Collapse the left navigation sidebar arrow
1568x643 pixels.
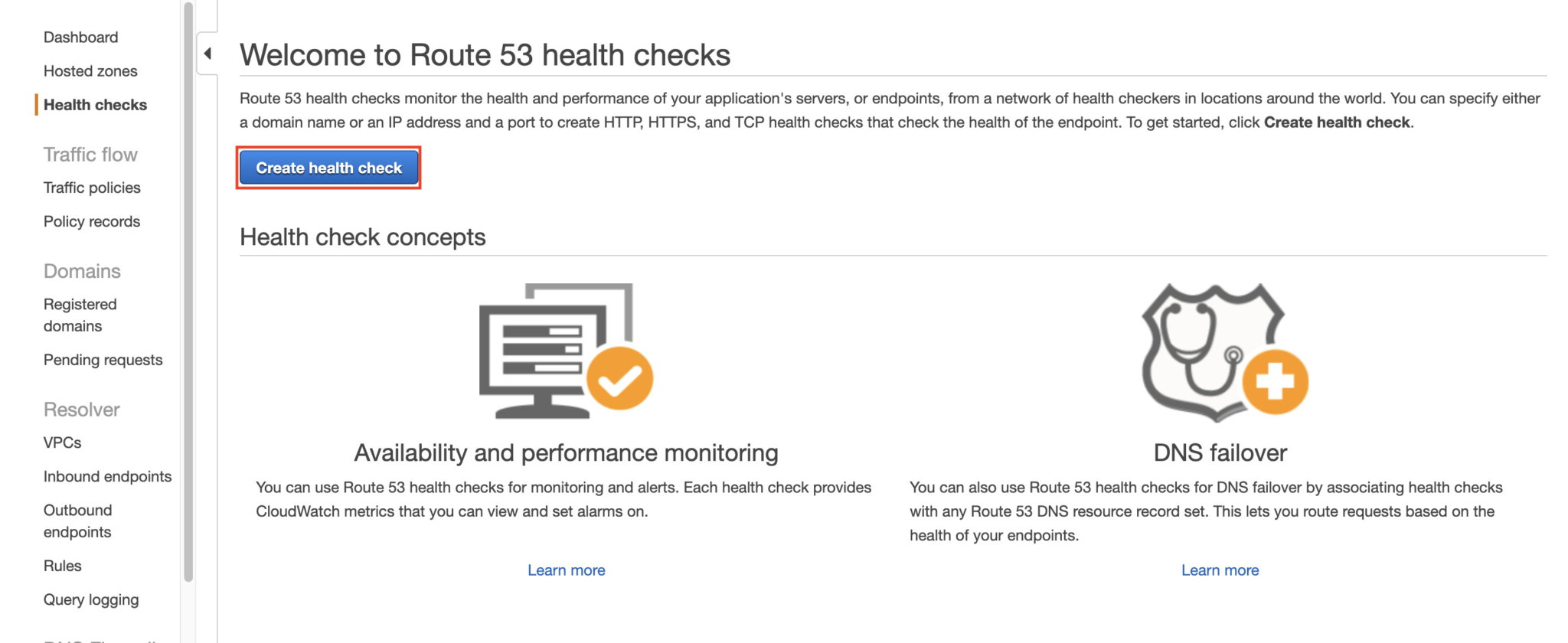(207, 54)
